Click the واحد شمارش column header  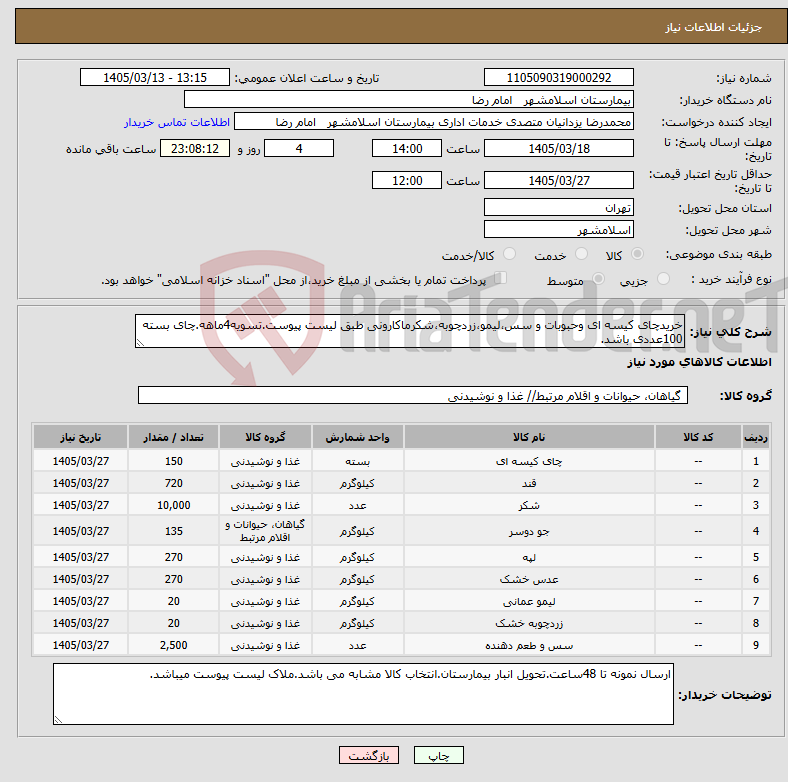pos(357,437)
